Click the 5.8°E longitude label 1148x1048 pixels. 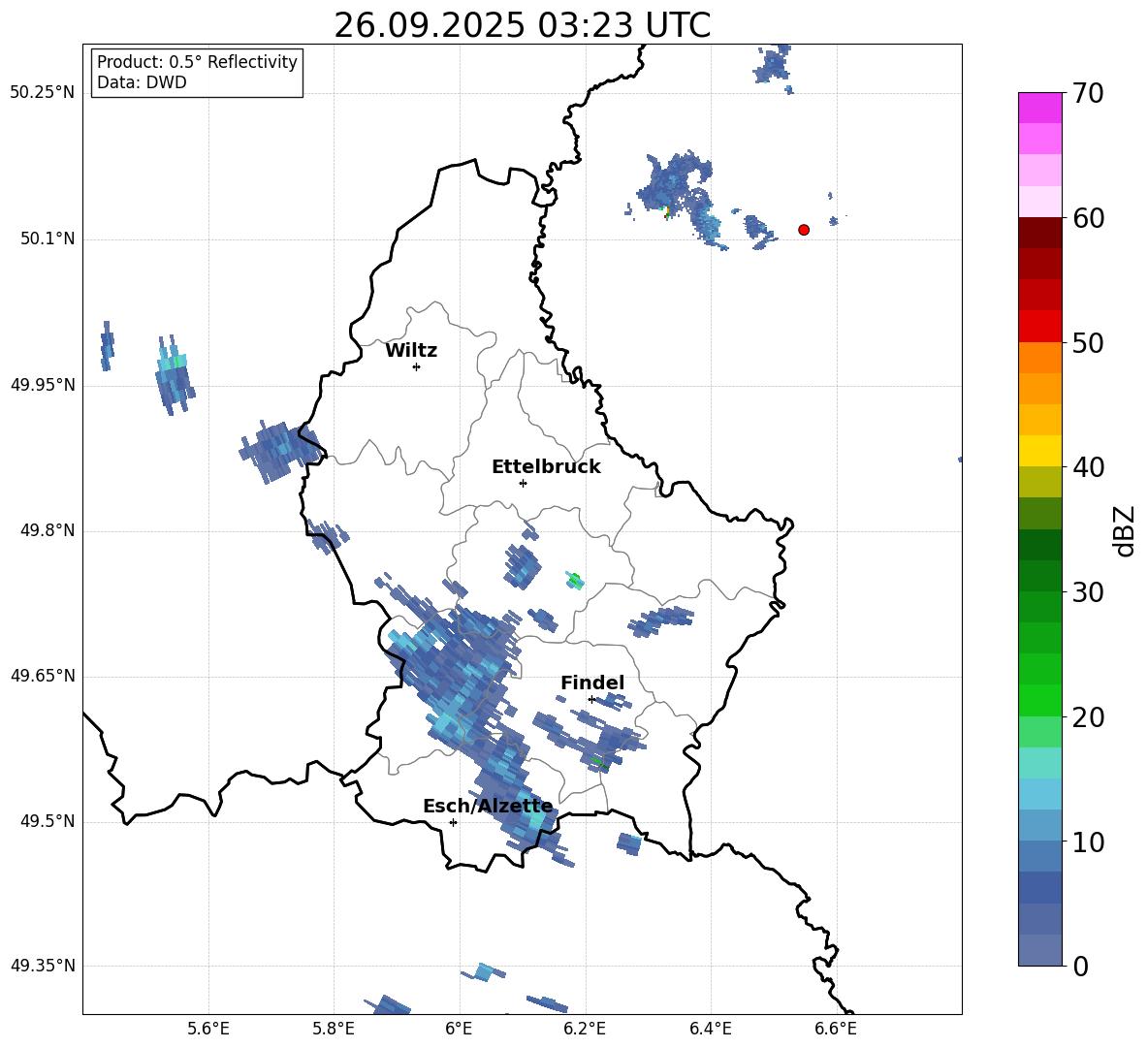(334, 1029)
